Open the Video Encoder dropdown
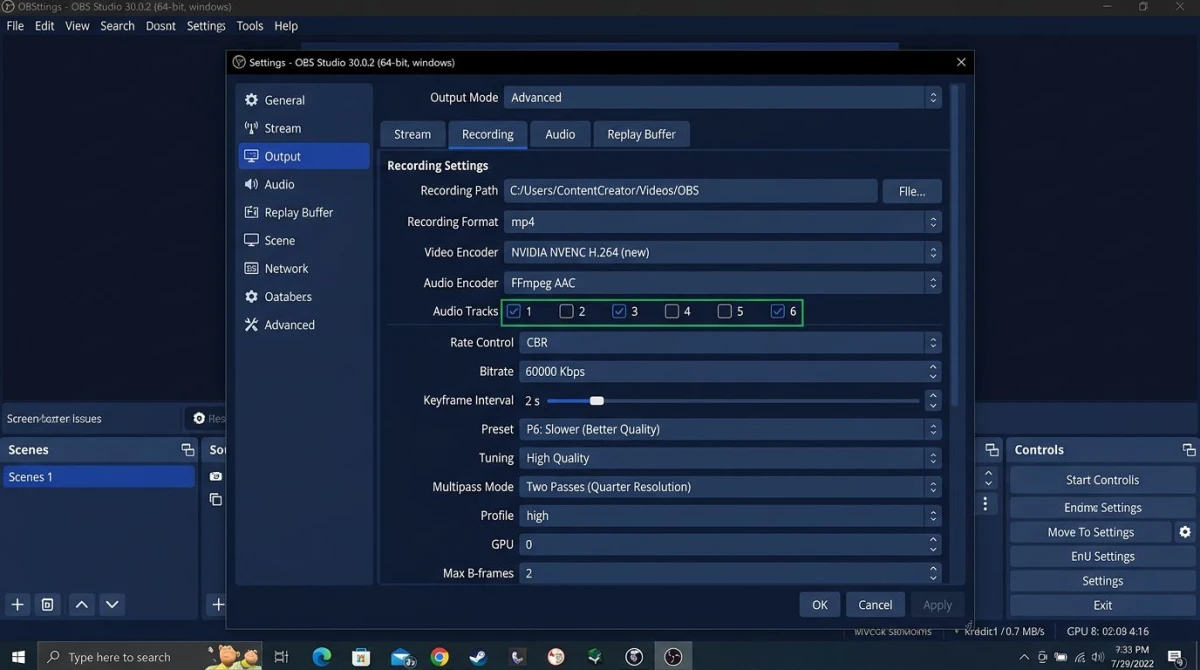1200x670 pixels. tap(723, 252)
